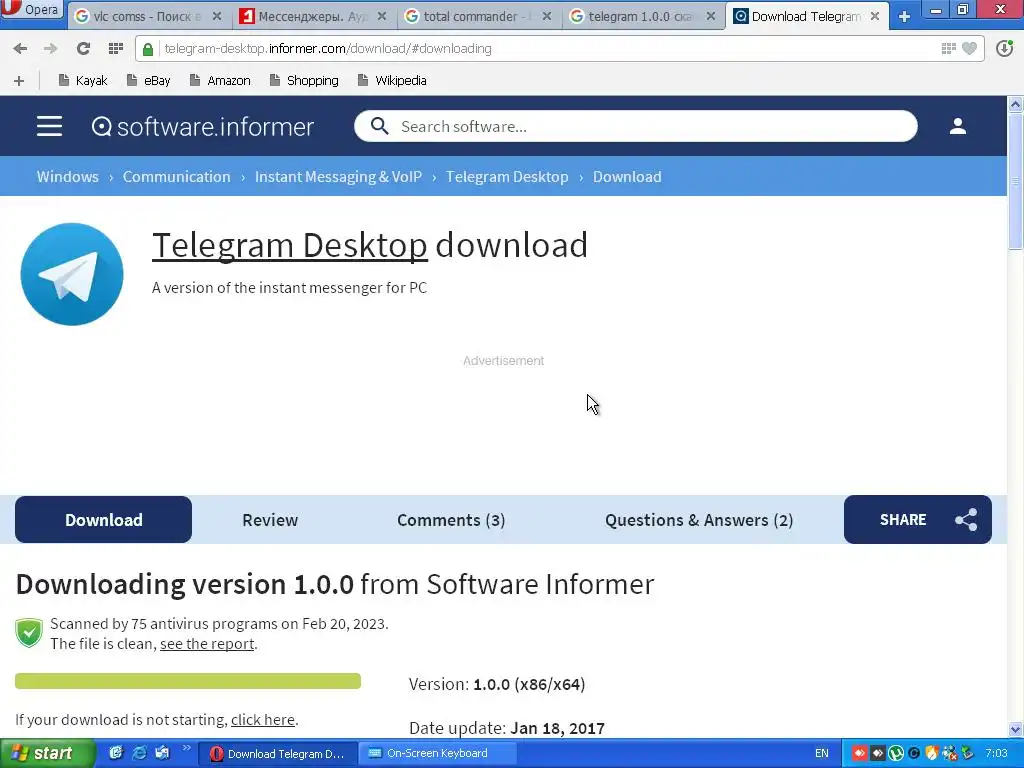Go to the Telegram Desktop breadcrumb
The height and width of the screenshot is (768, 1024).
pyautogui.click(x=507, y=176)
